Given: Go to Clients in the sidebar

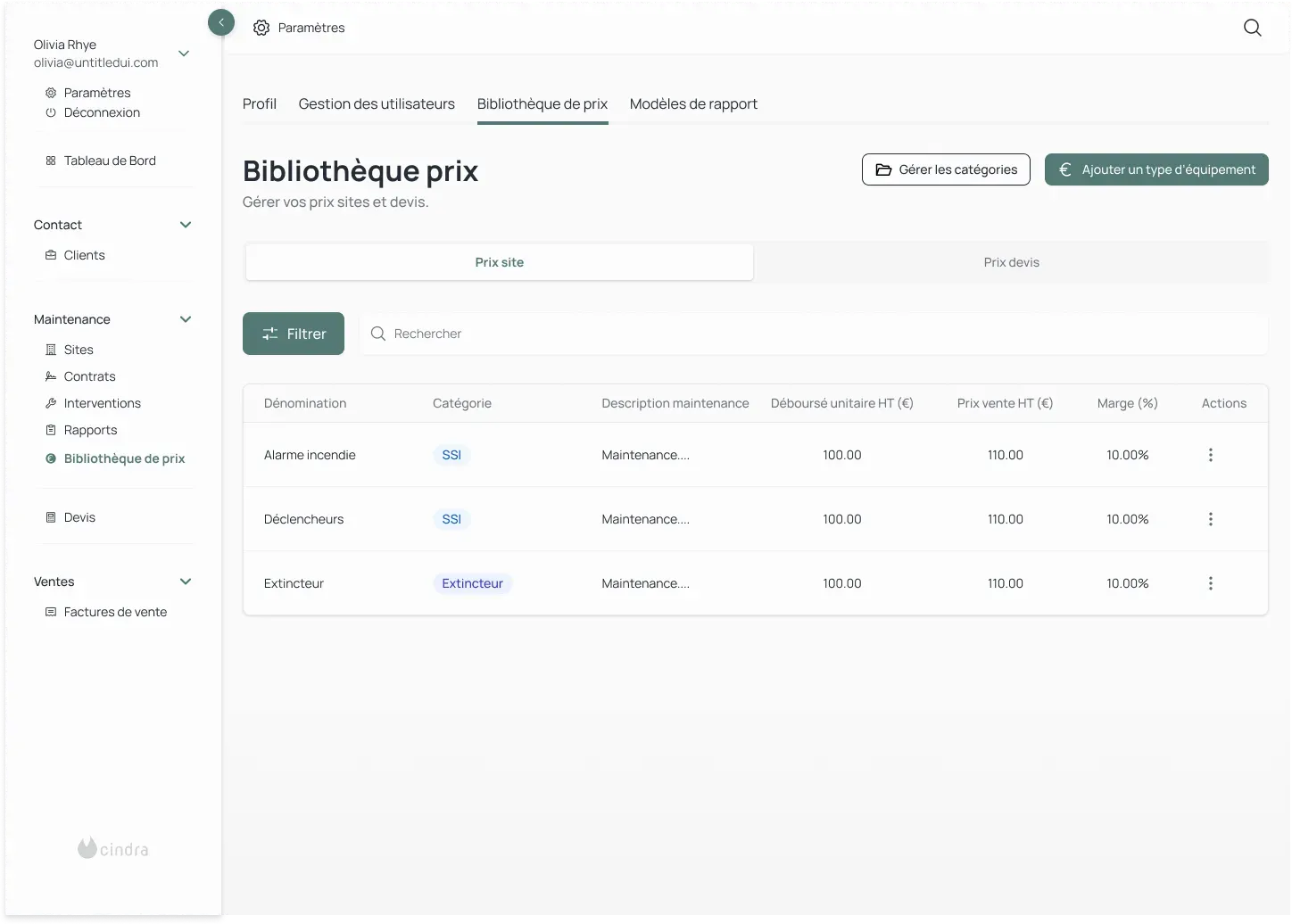Looking at the screenshot, I should pyautogui.click(x=85, y=255).
